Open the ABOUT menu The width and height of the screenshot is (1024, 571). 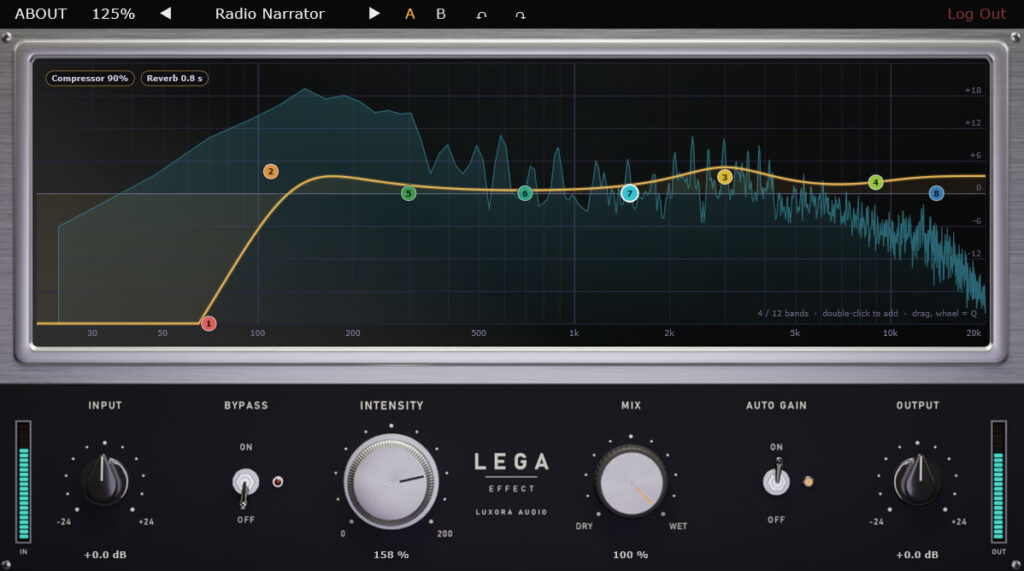pyautogui.click(x=40, y=14)
